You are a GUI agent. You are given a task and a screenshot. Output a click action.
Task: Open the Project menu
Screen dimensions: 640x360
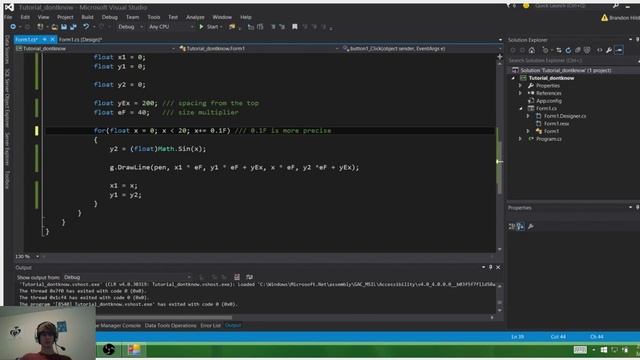[65, 17]
